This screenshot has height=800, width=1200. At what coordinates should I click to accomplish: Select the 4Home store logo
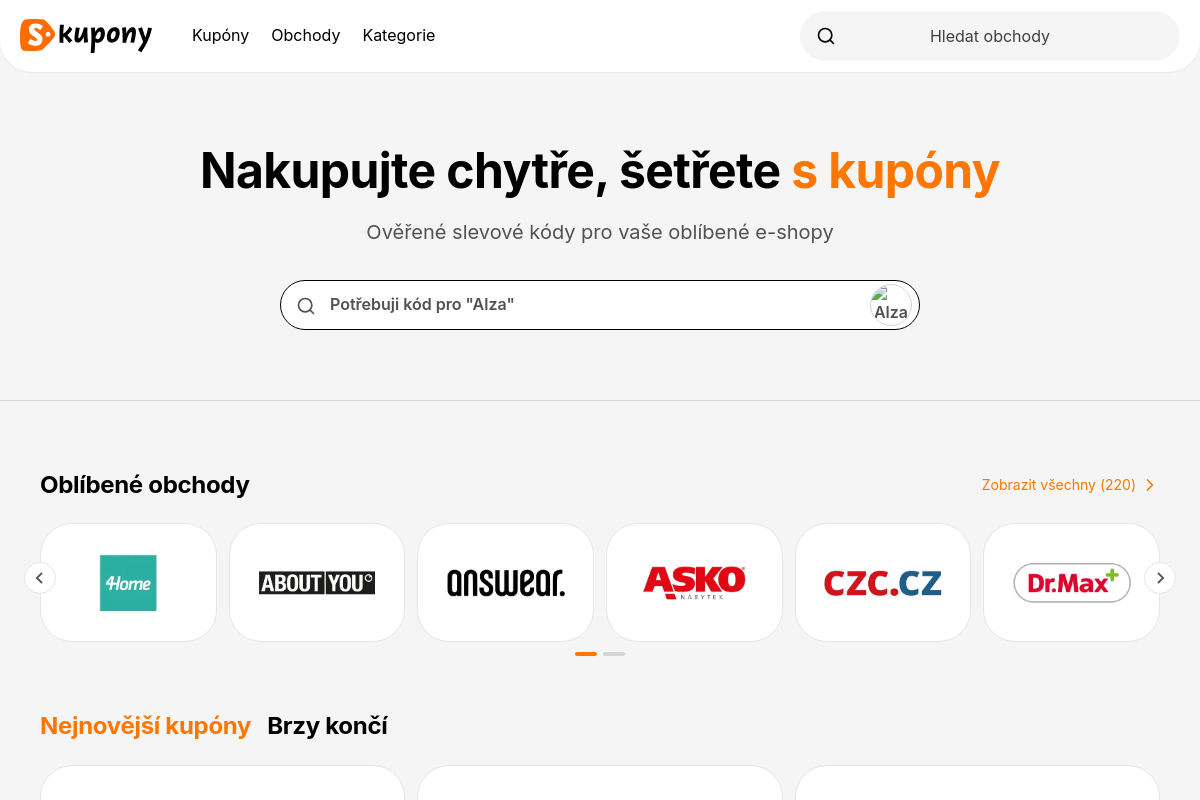[x=128, y=582]
